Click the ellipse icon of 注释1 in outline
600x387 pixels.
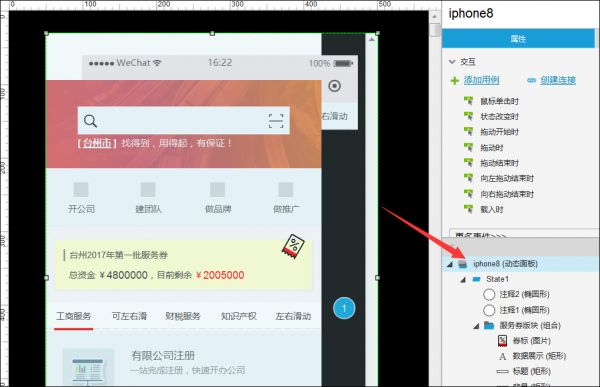(x=489, y=310)
